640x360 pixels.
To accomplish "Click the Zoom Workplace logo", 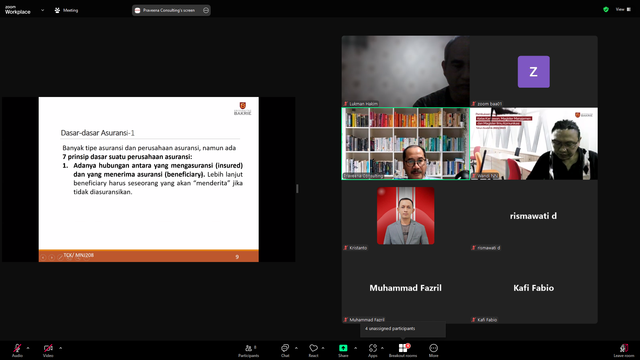I will click(18, 10).
